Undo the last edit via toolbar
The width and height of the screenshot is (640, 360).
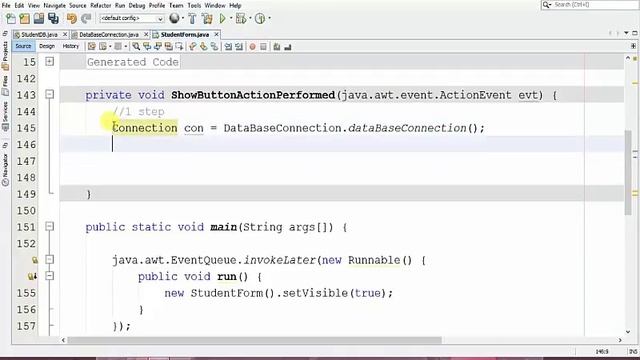point(72,18)
